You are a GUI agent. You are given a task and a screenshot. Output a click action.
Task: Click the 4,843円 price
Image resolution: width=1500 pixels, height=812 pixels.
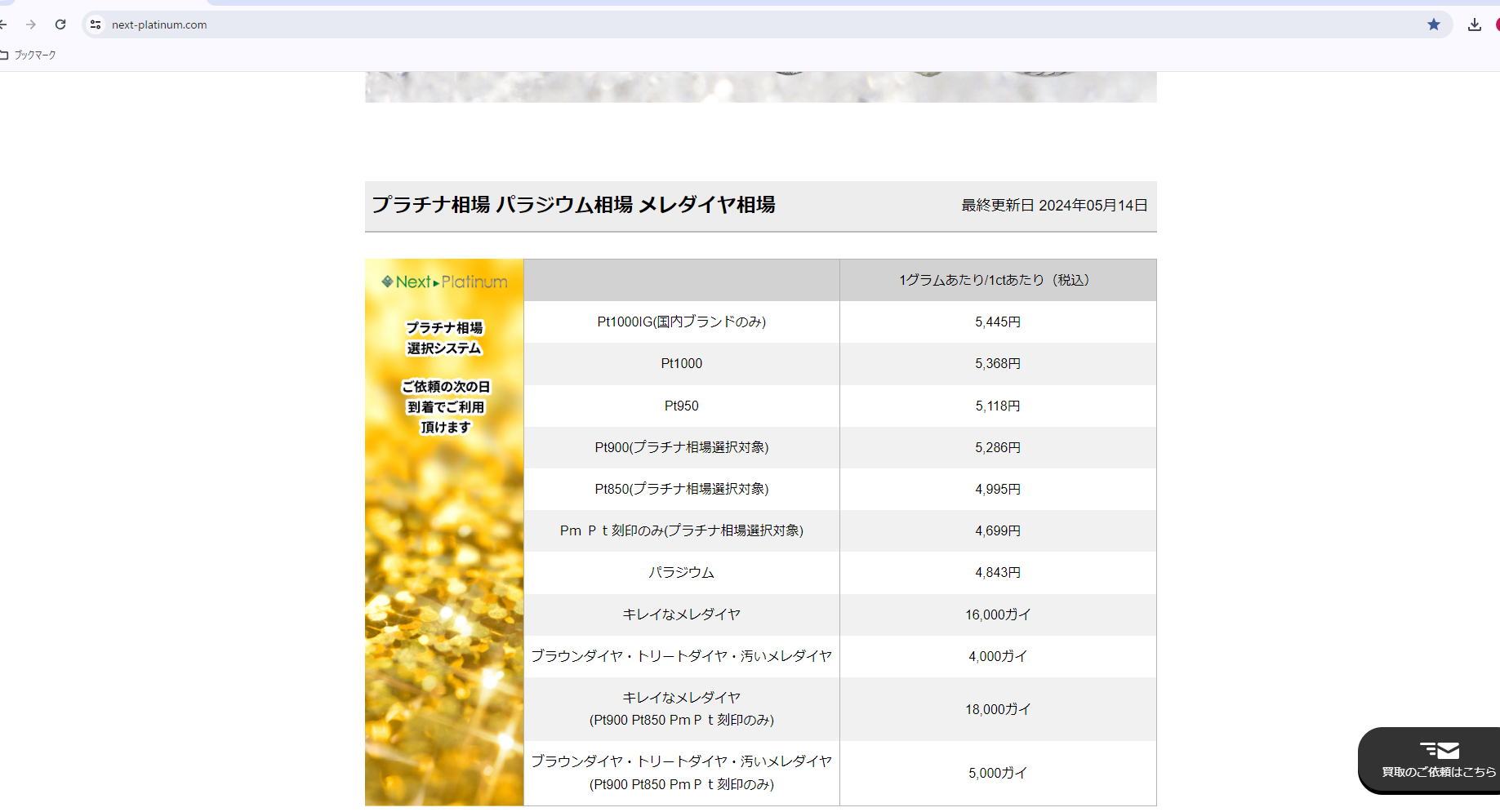pyautogui.click(x=998, y=573)
